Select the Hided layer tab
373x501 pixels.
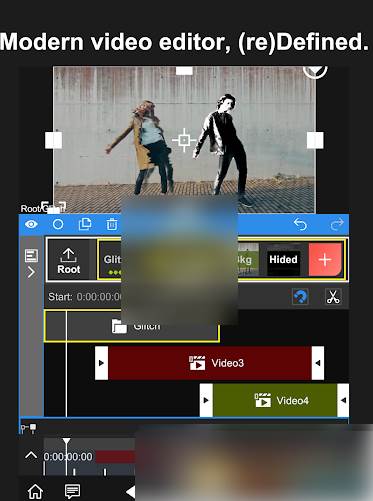(283, 260)
